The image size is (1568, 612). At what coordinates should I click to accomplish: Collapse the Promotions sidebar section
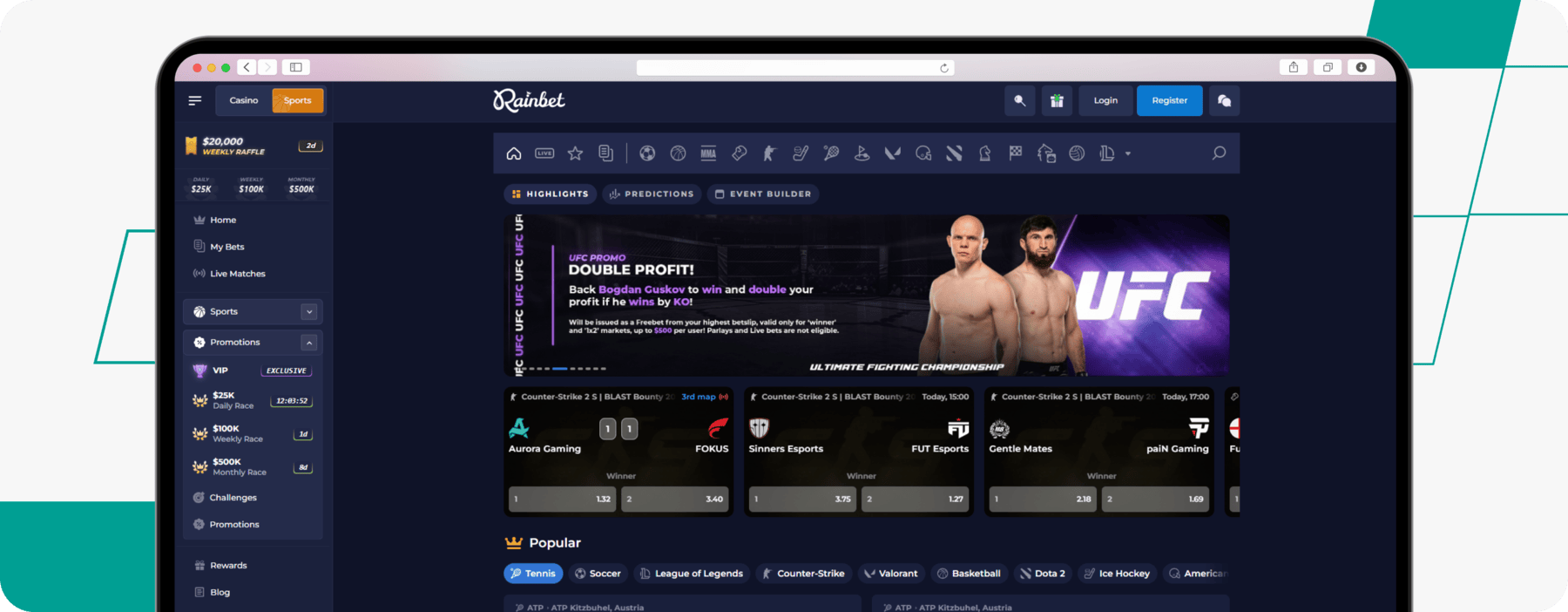coord(308,343)
